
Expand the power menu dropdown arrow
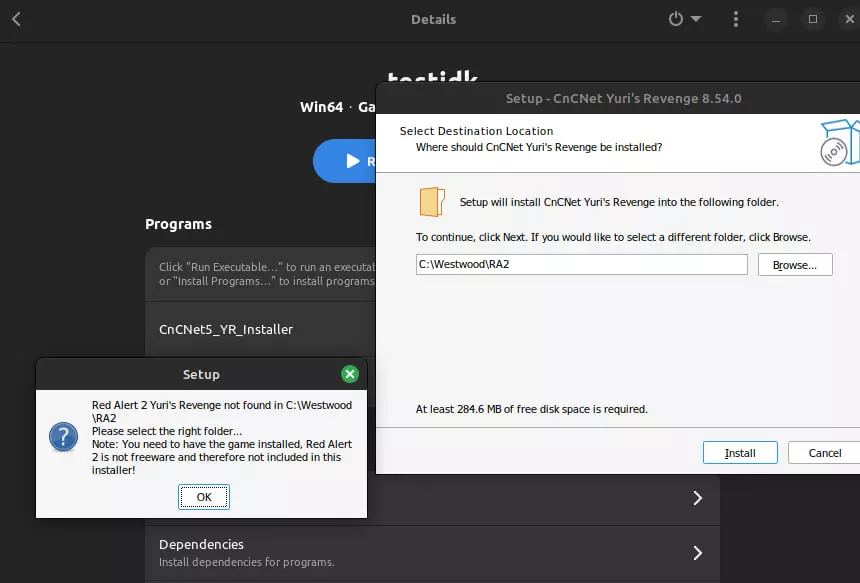(696, 19)
